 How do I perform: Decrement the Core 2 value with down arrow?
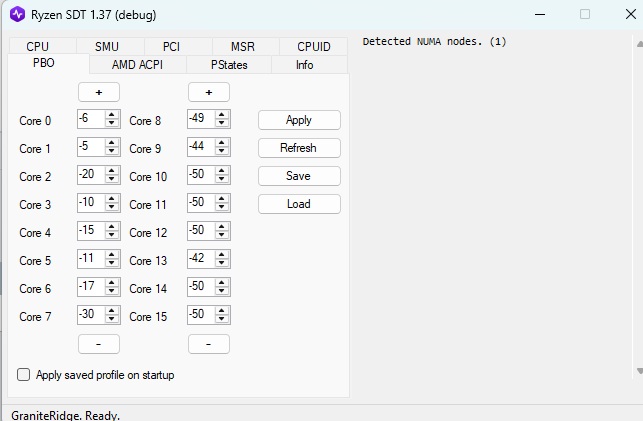(112, 181)
